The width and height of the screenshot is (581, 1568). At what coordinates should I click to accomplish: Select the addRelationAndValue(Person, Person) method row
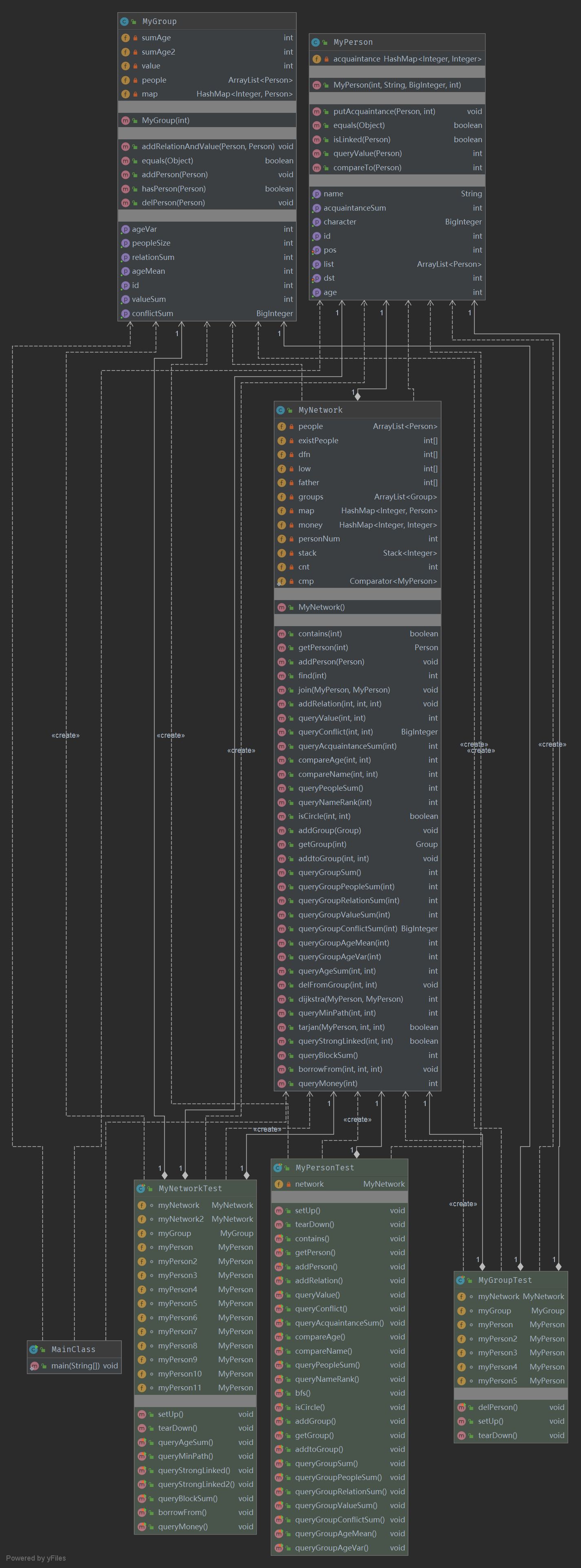click(207, 147)
